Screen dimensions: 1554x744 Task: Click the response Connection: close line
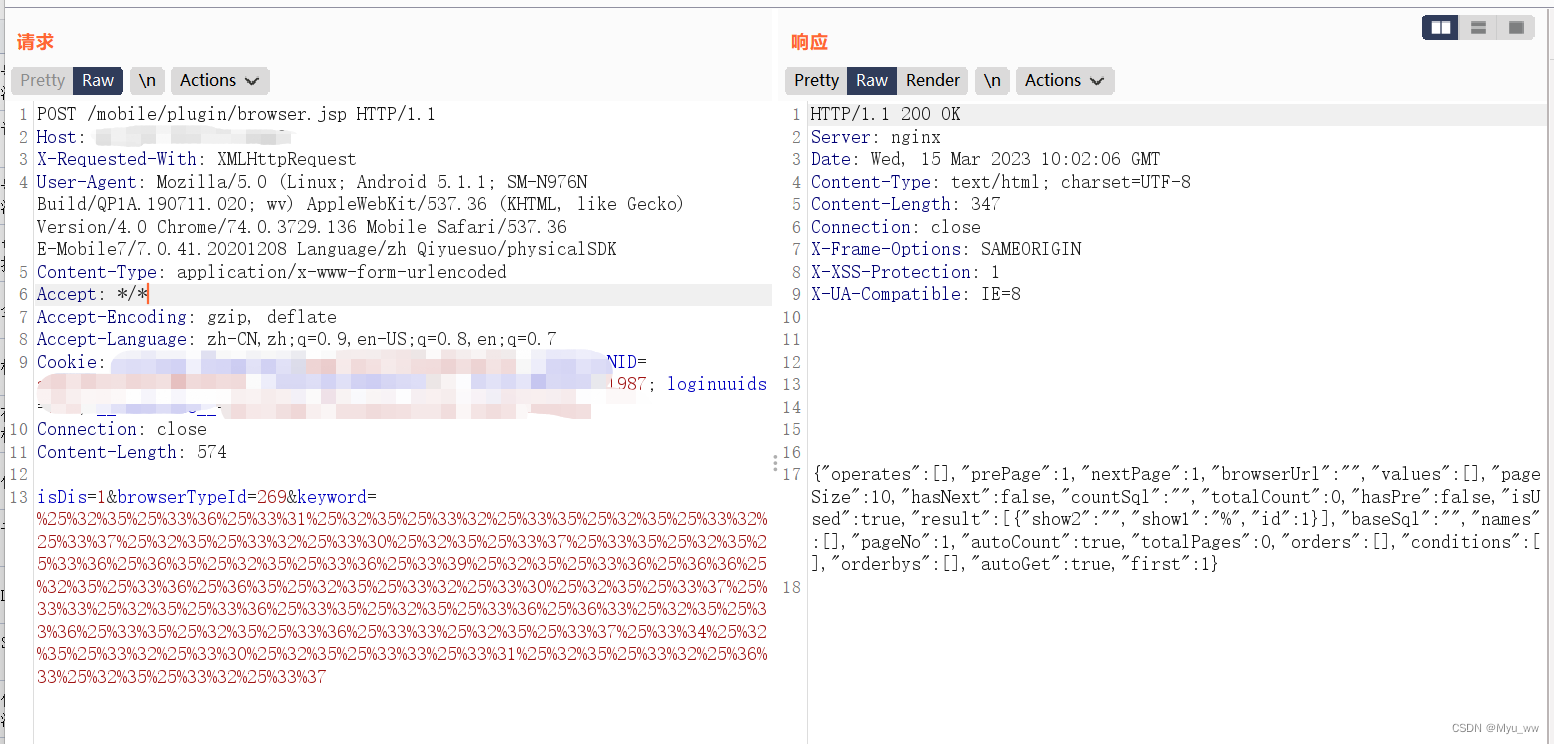[895, 227]
